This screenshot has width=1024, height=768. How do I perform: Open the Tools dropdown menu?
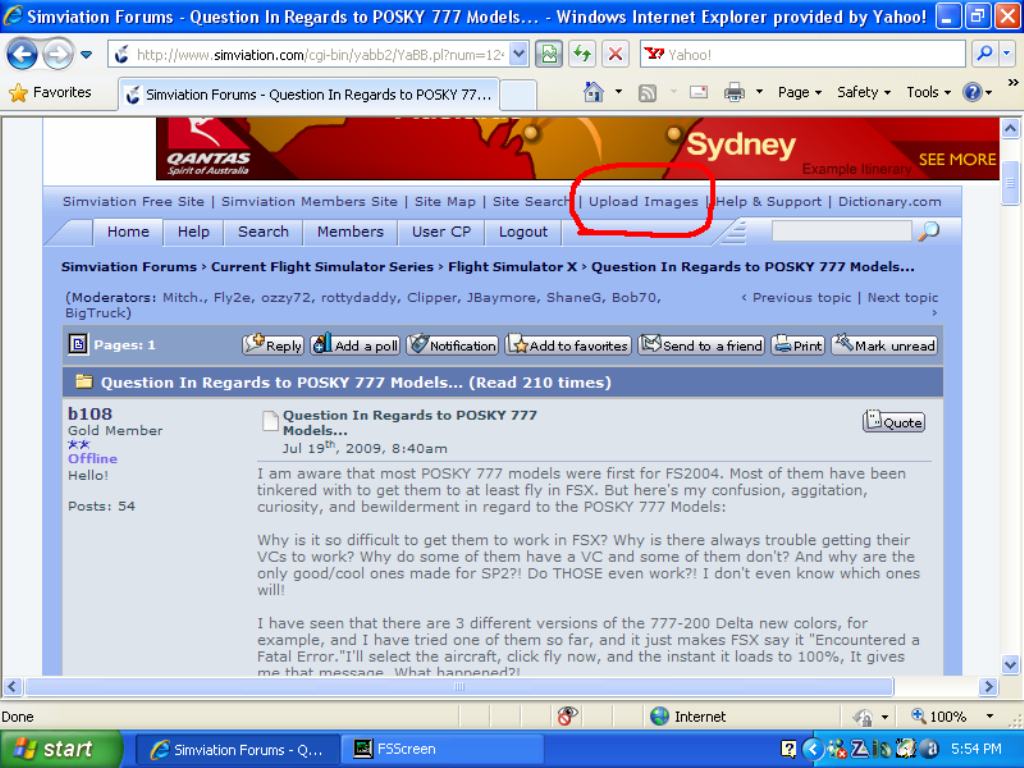[928, 92]
